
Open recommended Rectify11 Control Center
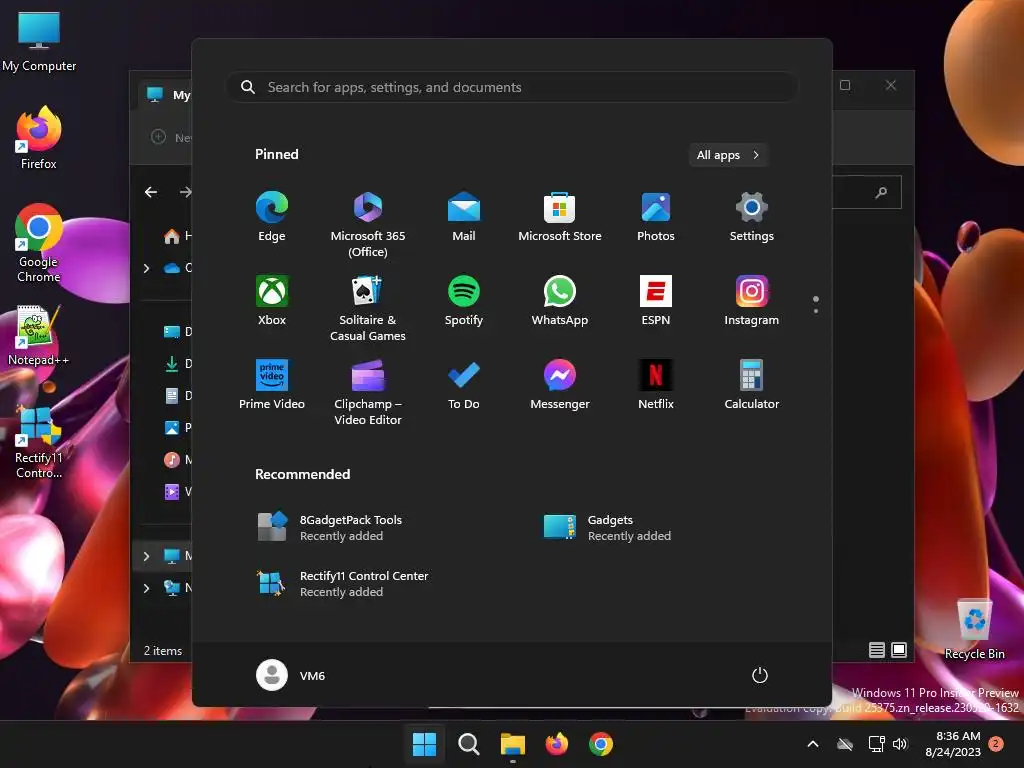(343, 584)
